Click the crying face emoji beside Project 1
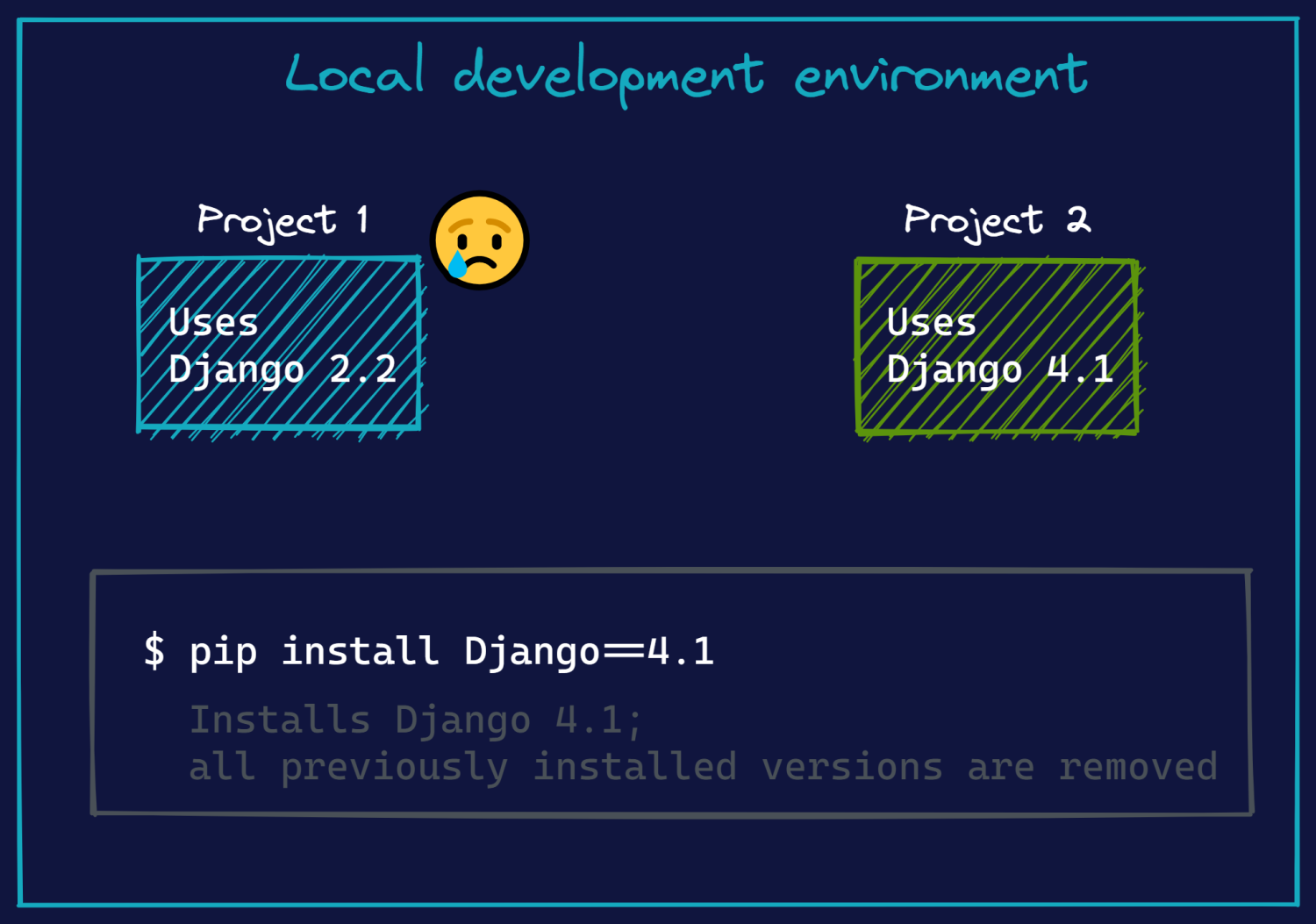Viewport: 1316px width, 924px height. click(x=480, y=240)
